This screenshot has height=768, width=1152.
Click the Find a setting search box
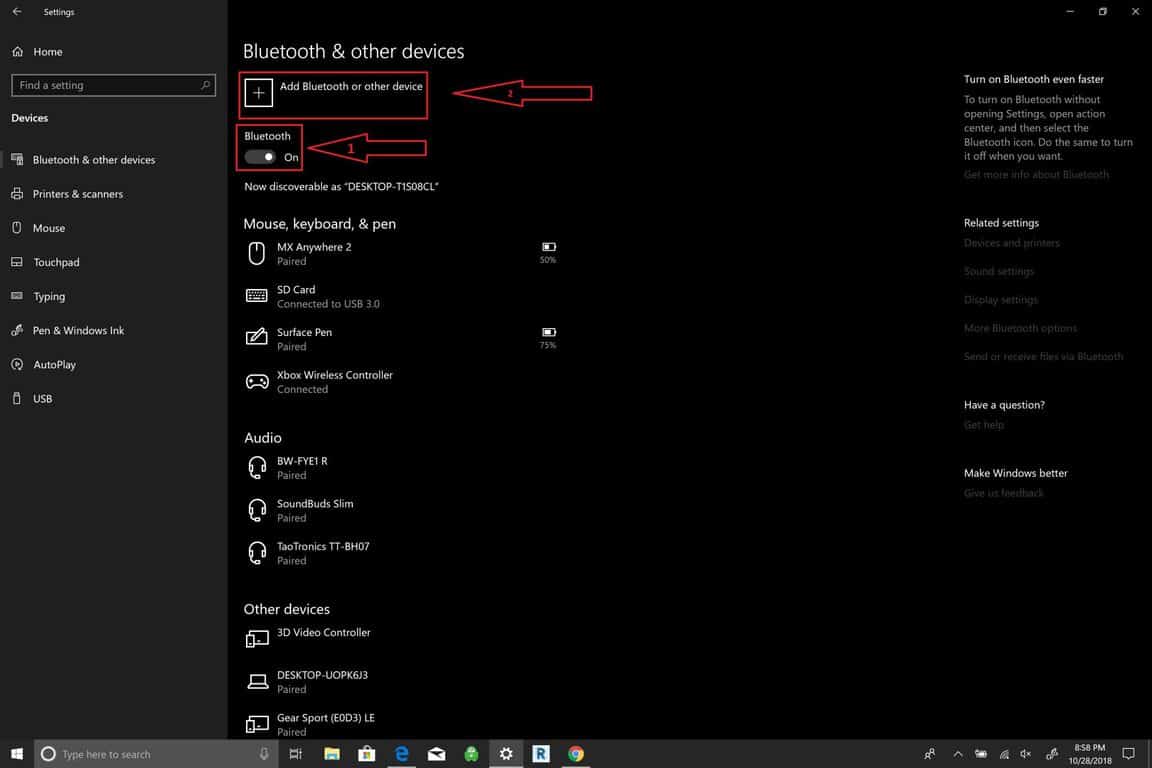(112, 85)
